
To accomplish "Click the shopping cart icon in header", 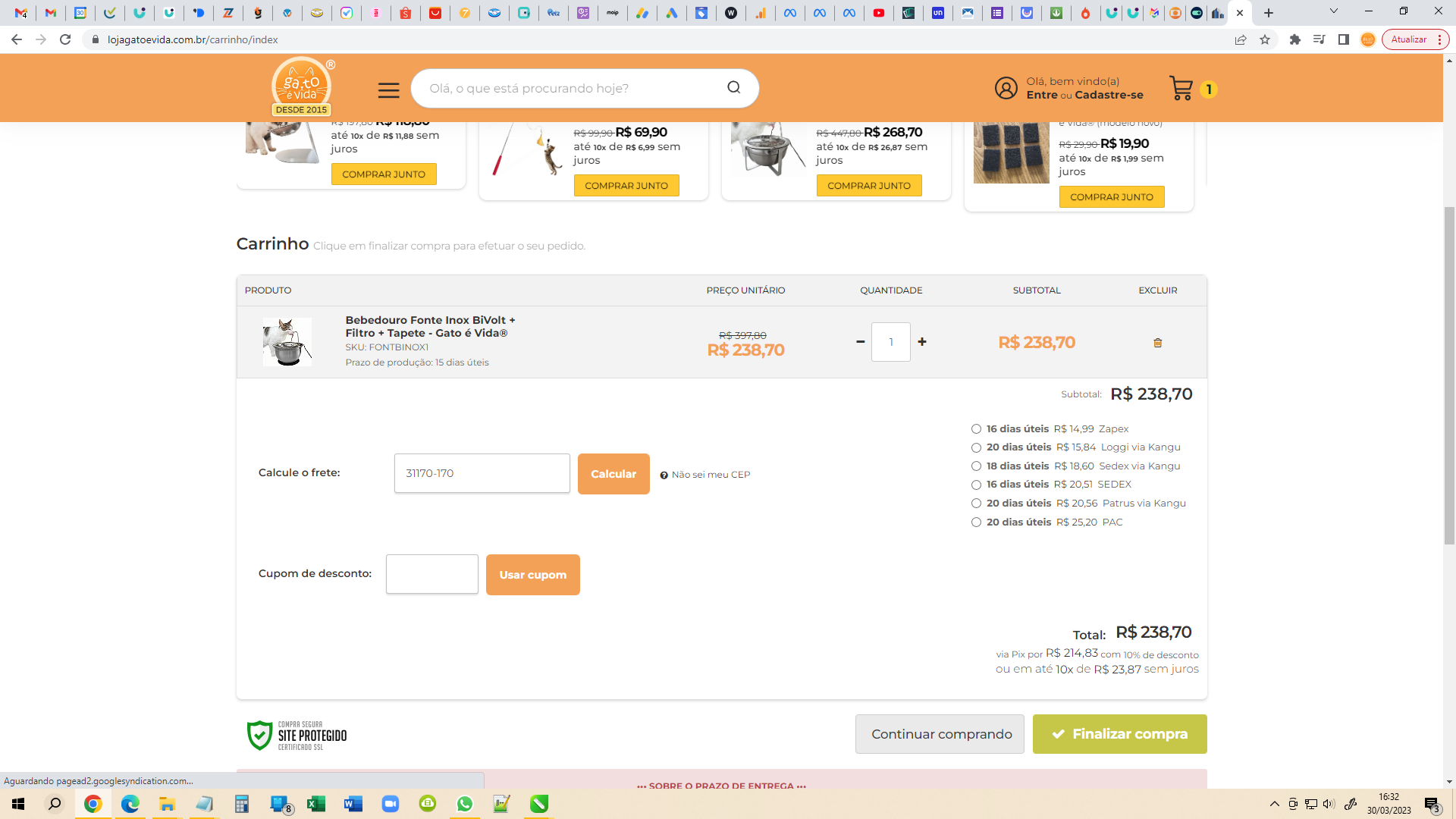I will coord(1181,89).
